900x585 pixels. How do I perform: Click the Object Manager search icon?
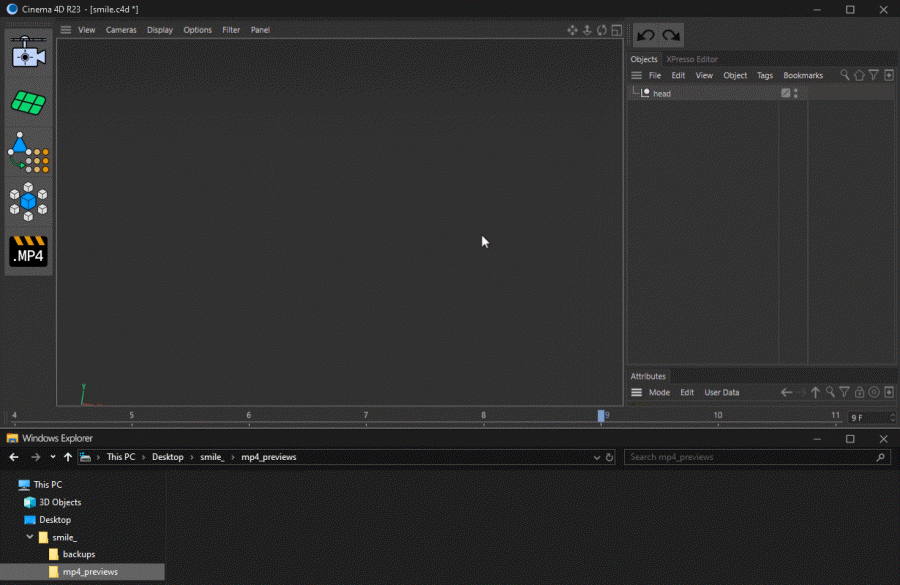tap(844, 75)
